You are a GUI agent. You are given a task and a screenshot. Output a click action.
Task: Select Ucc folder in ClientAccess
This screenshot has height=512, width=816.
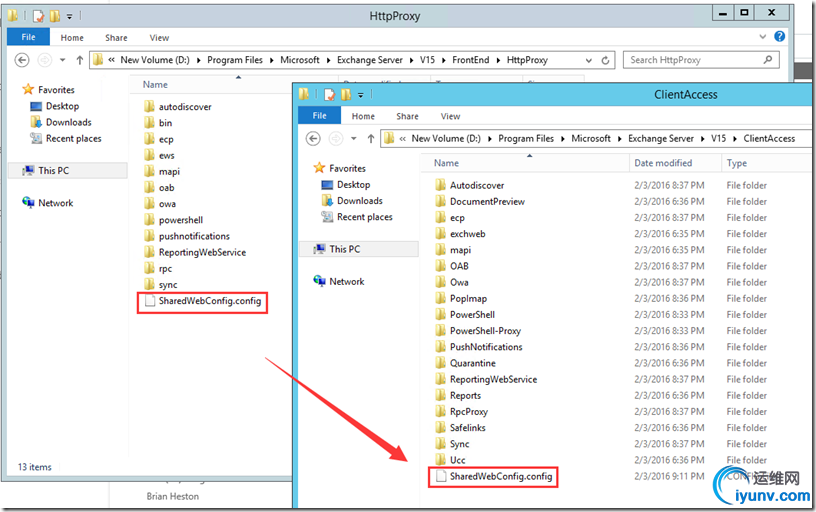450,460
